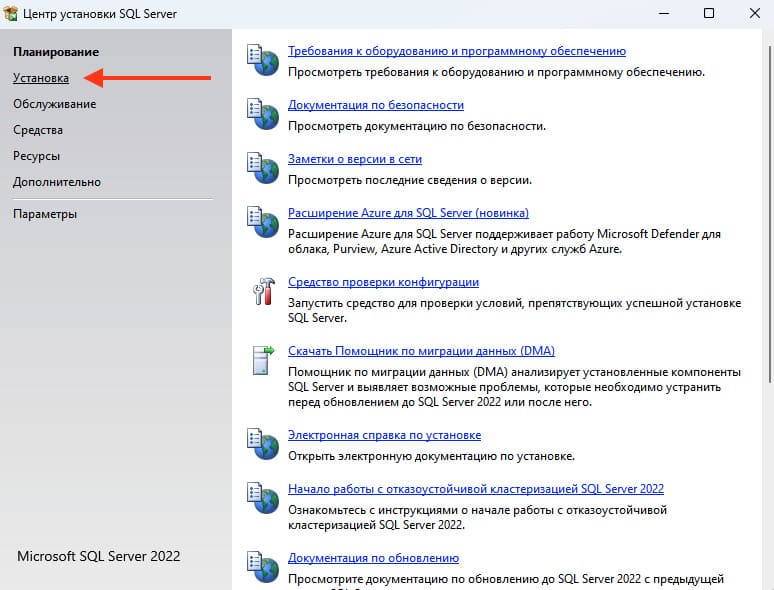Open Документация по безопасности link
This screenshot has height=590, width=774.
[x=376, y=105]
